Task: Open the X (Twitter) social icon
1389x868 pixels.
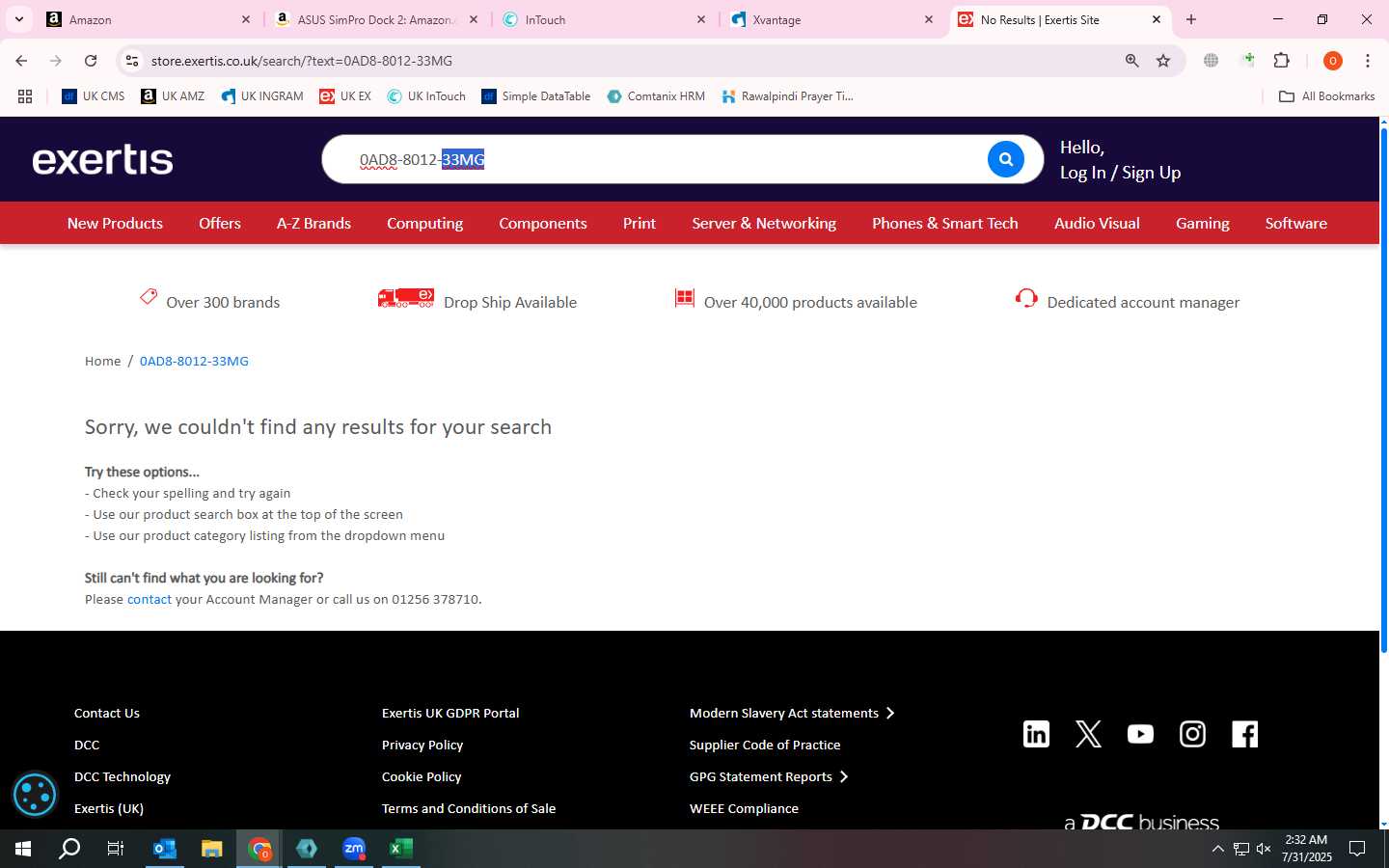Action: point(1088,734)
